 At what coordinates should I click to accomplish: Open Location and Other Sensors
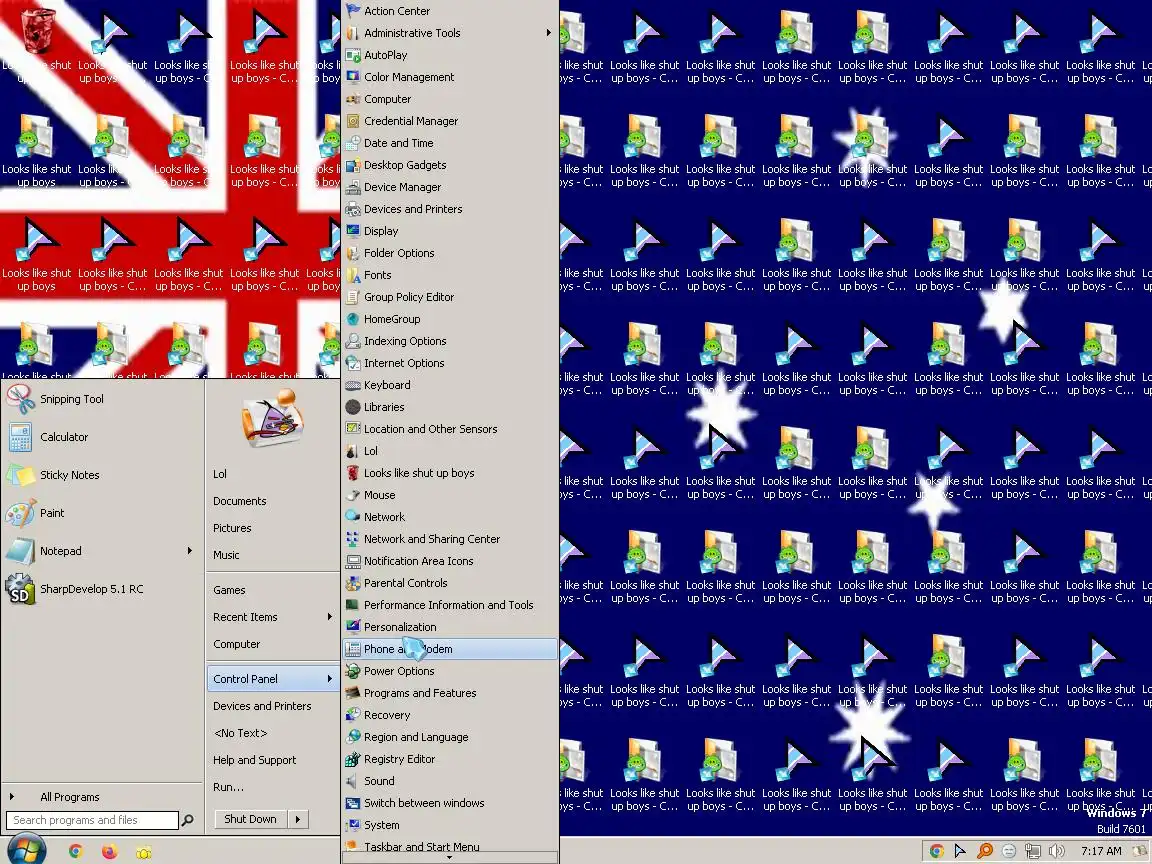pyautogui.click(x=450, y=430)
